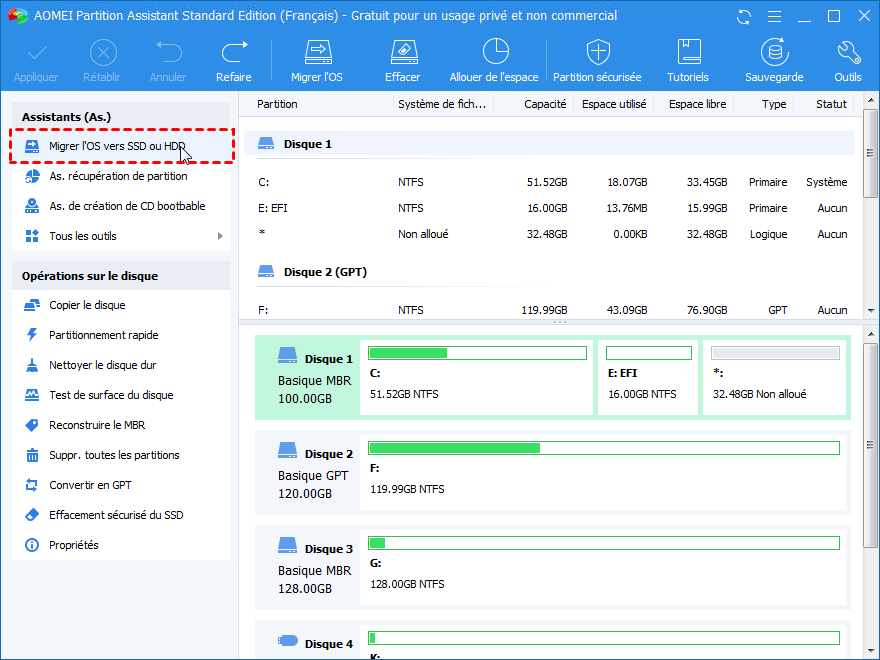Click the refresh icon in title bar
The image size is (880, 660).
(x=743, y=16)
